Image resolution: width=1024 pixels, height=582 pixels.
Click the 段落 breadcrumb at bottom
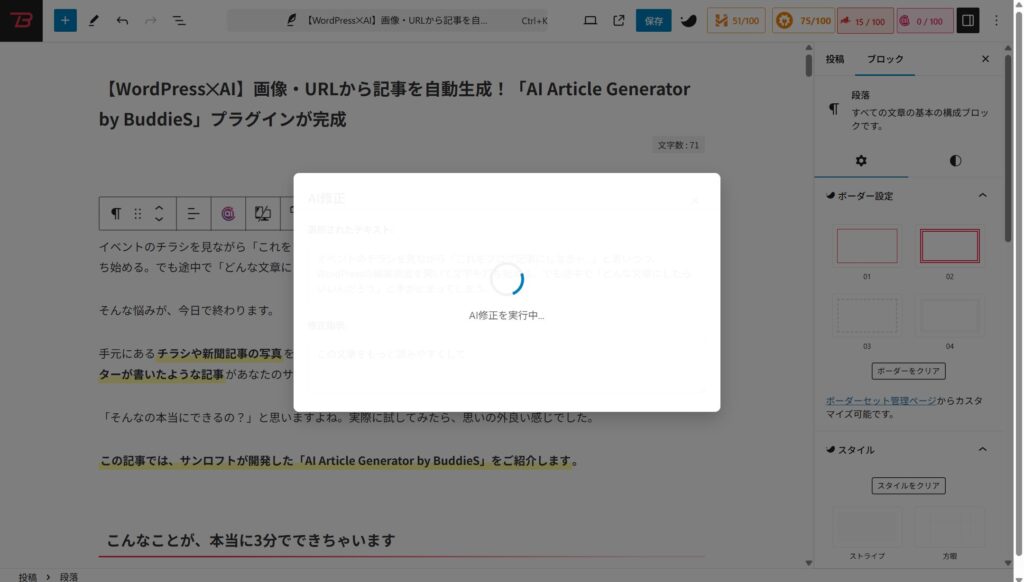coord(69,577)
